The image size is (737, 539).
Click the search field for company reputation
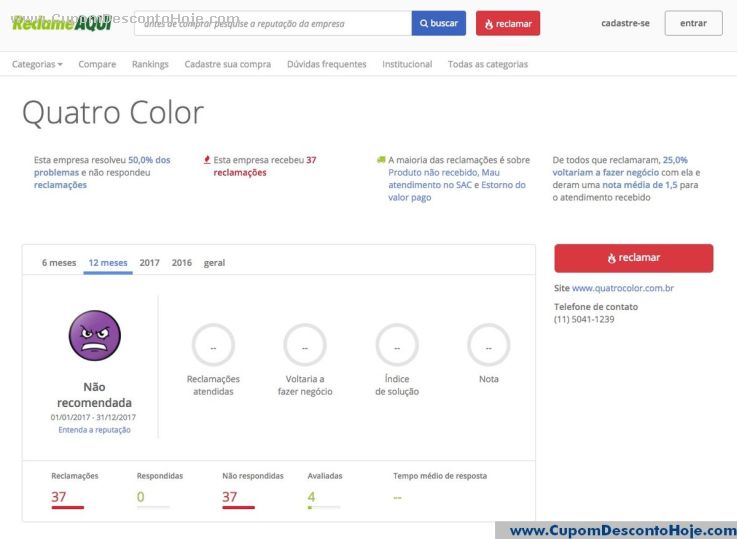pyautogui.click(x=273, y=23)
